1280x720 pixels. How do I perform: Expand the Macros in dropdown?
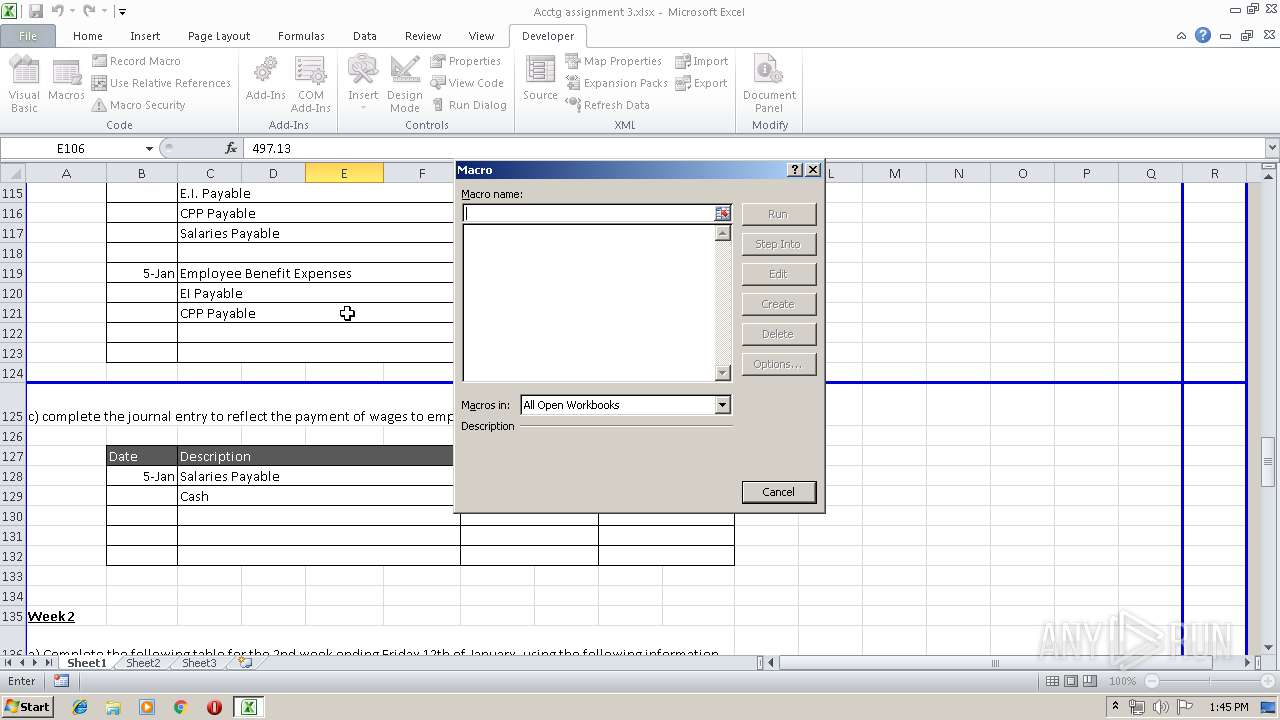[x=722, y=405]
